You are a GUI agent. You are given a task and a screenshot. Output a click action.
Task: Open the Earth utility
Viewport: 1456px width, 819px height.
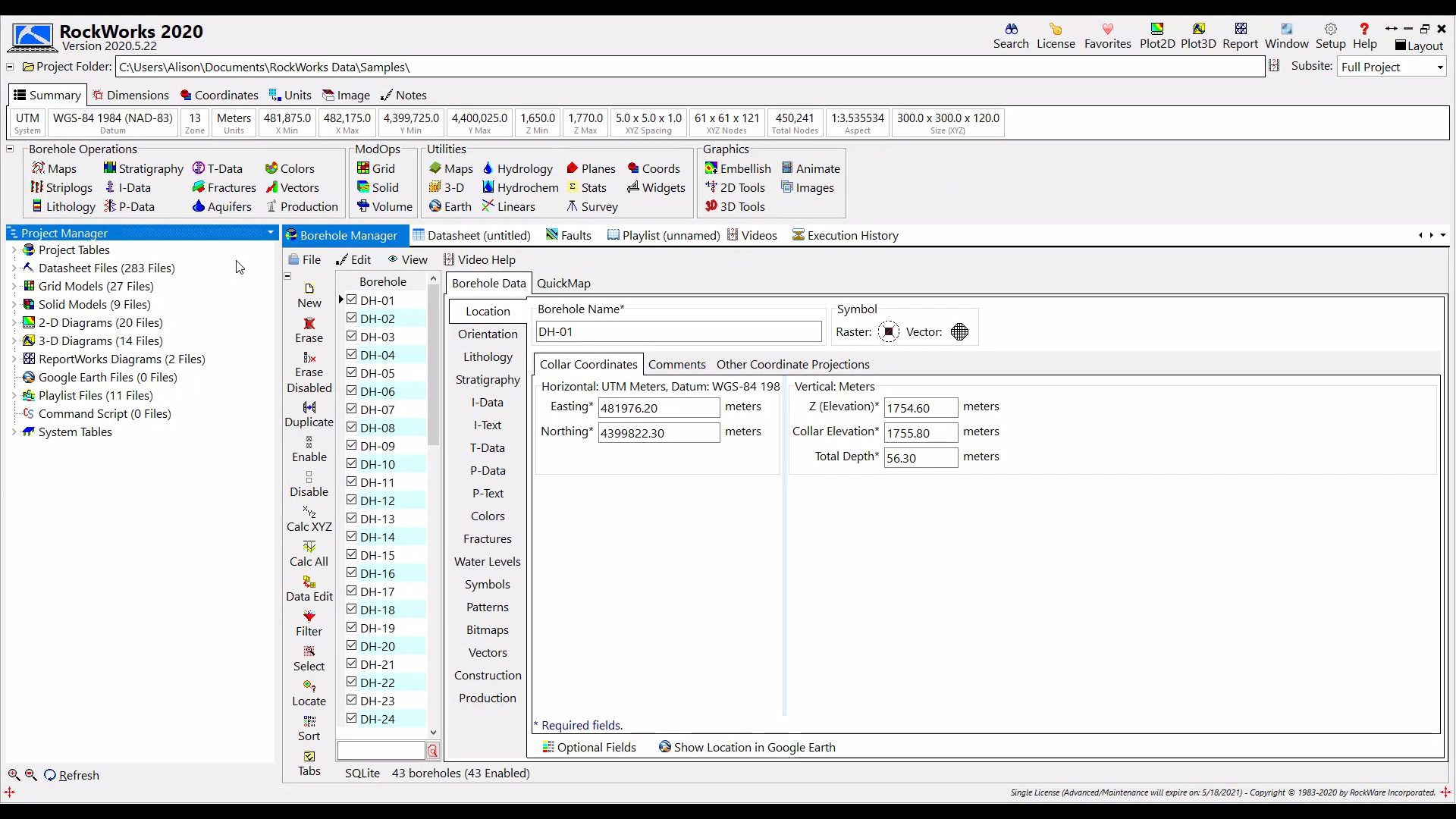(450, 206)
